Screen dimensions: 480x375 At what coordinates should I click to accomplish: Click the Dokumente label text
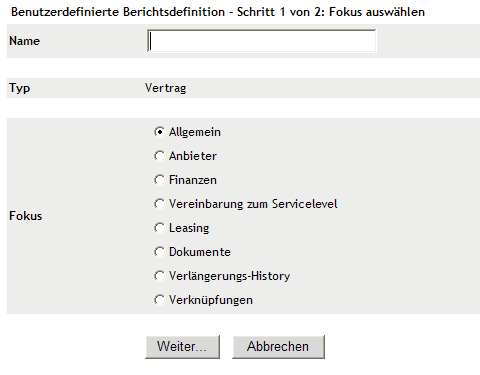(x=200, y=252)
